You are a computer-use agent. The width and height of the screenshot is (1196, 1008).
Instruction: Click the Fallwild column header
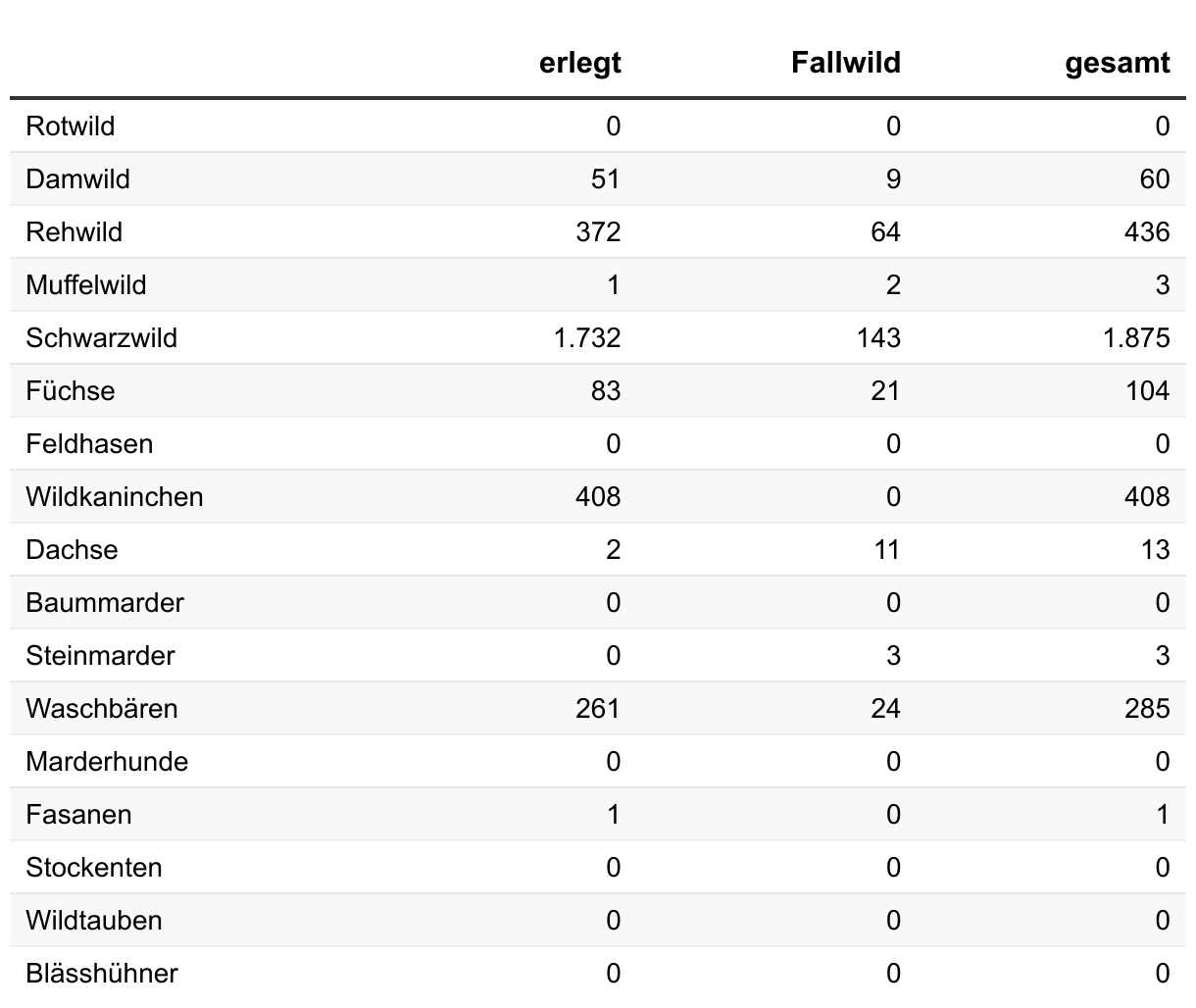(x=845, y=64)
